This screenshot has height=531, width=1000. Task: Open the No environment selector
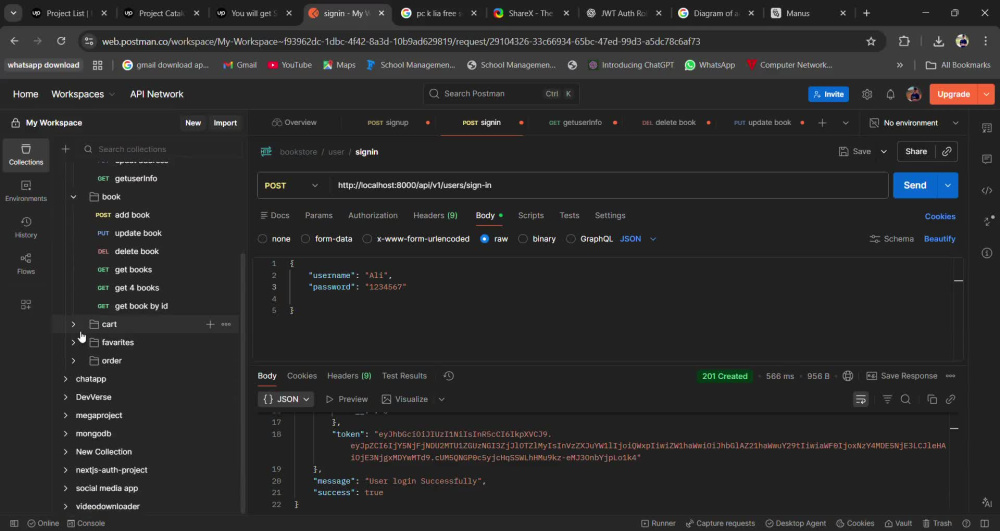pyautogui.click(x=916, y=123)
